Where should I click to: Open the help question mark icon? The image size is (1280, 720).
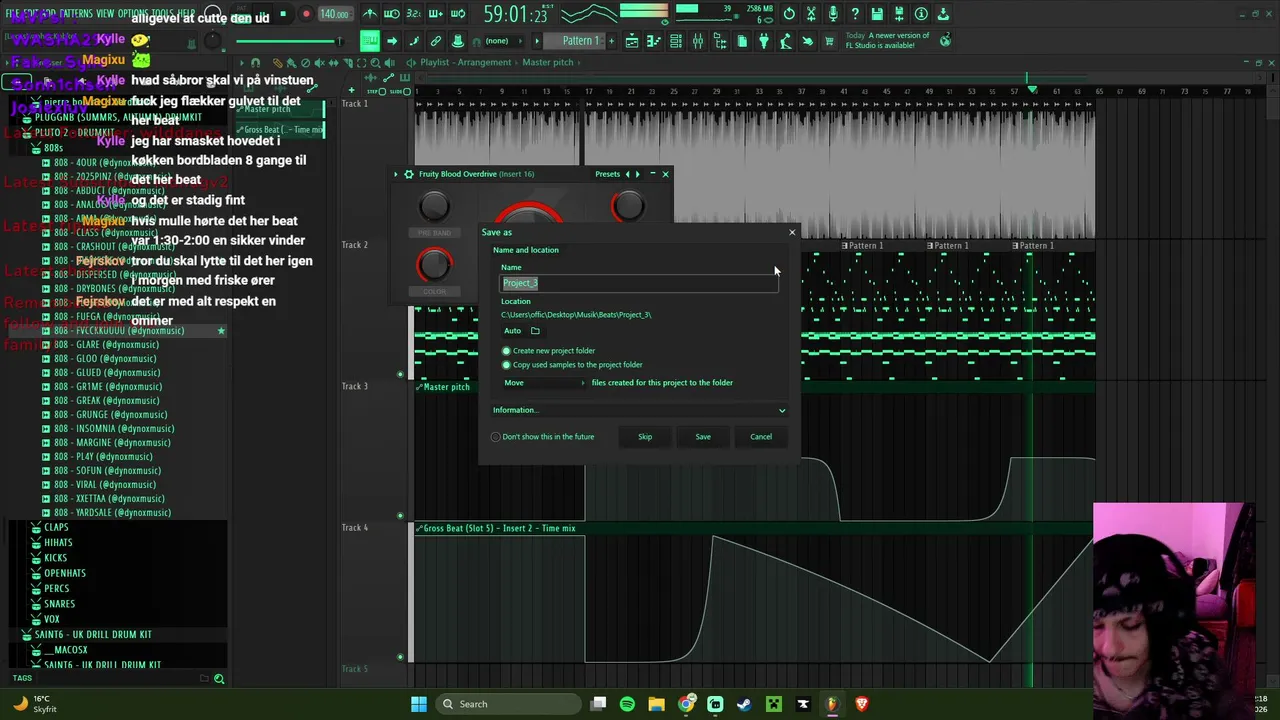(855, 14)
